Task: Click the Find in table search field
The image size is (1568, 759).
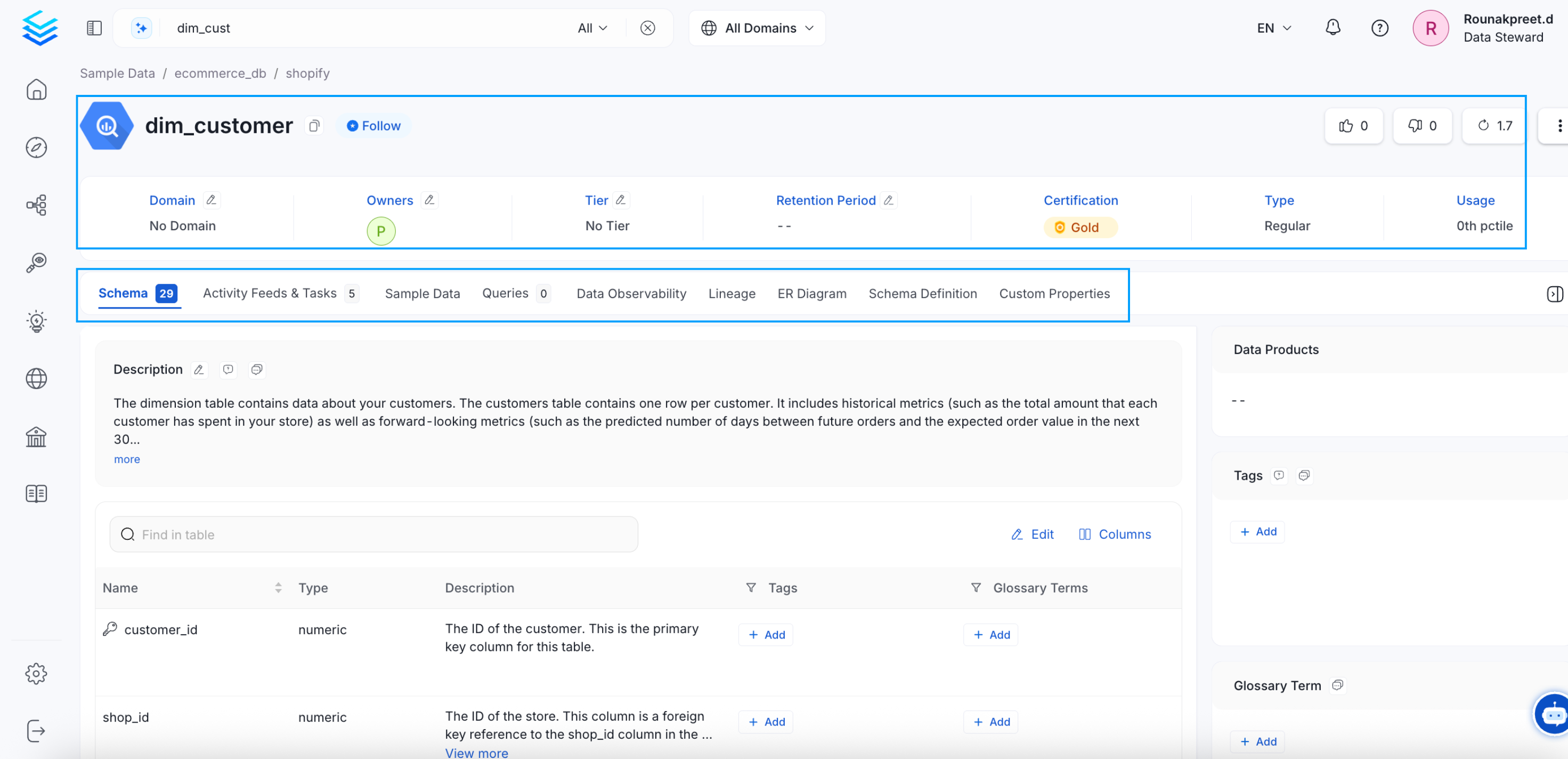Action: [373, 534]
